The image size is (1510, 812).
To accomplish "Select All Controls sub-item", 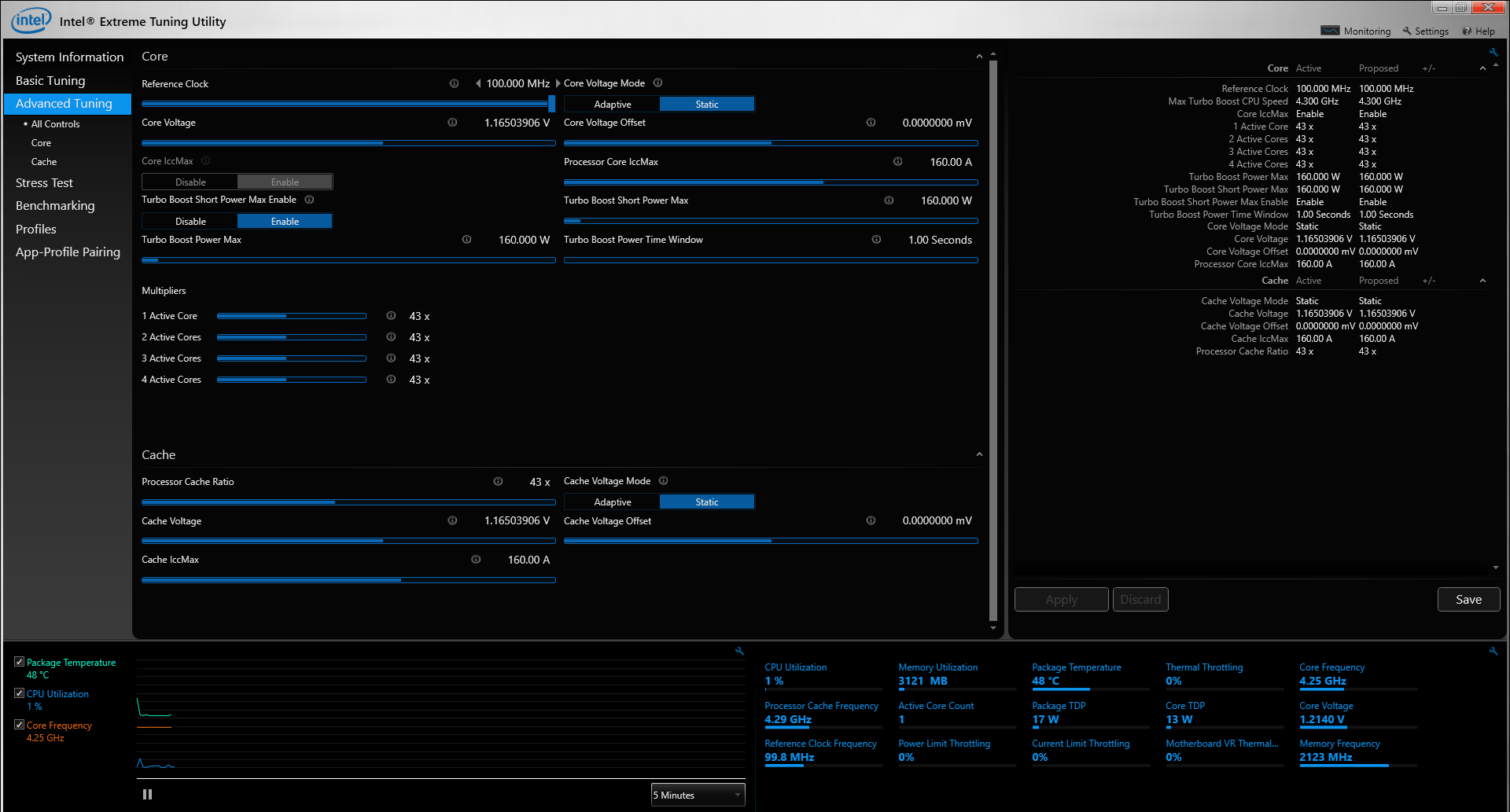I will tap(55, 124).
